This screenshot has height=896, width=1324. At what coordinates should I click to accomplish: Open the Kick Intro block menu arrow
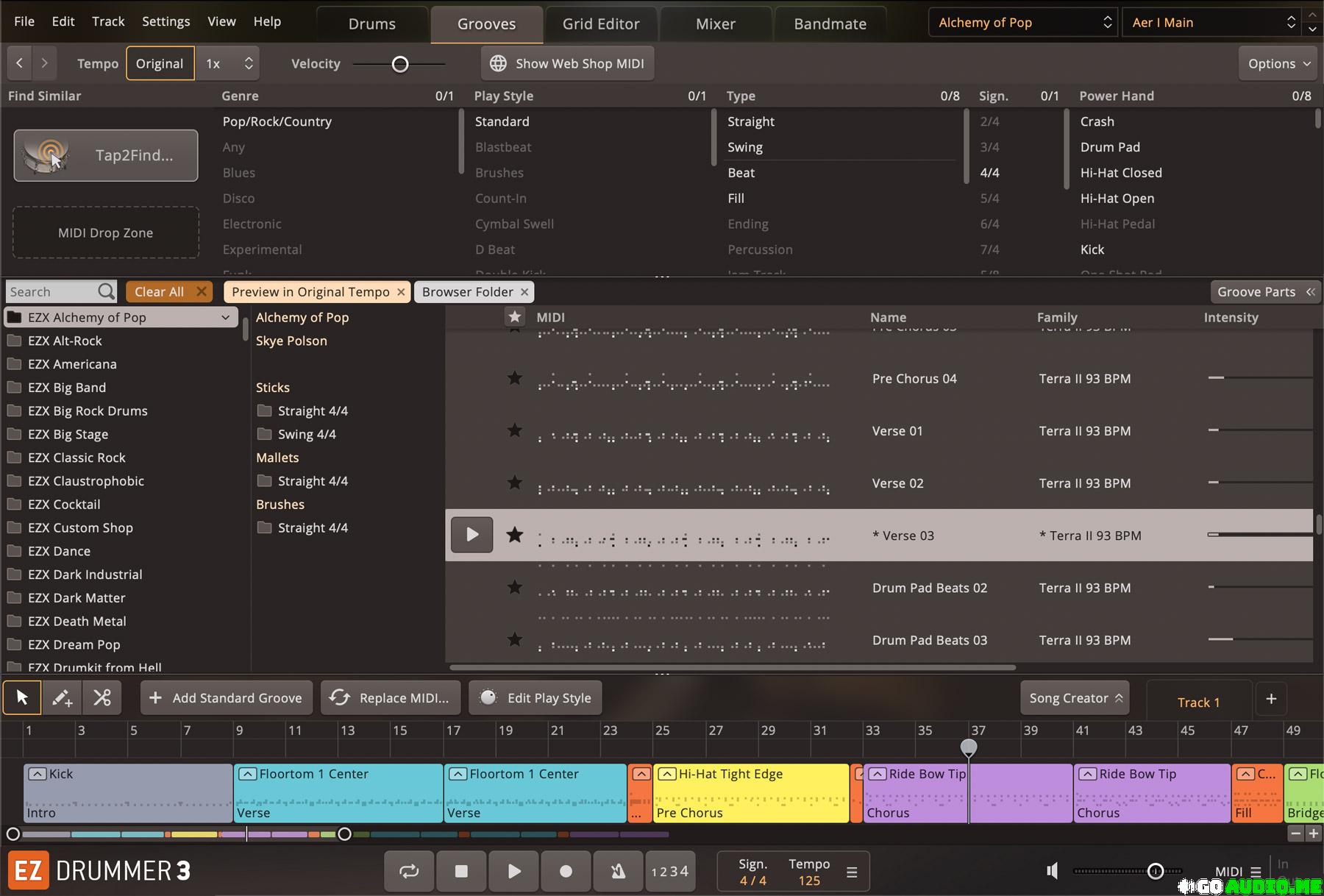(38, 774)
